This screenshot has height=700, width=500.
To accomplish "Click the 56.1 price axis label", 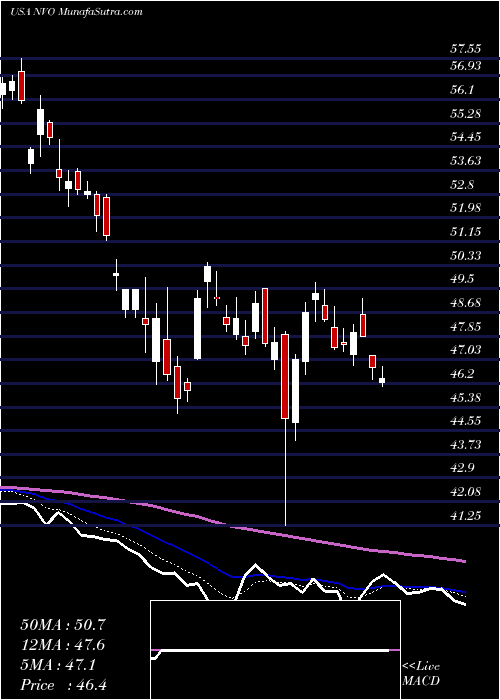I will point(462,90).
